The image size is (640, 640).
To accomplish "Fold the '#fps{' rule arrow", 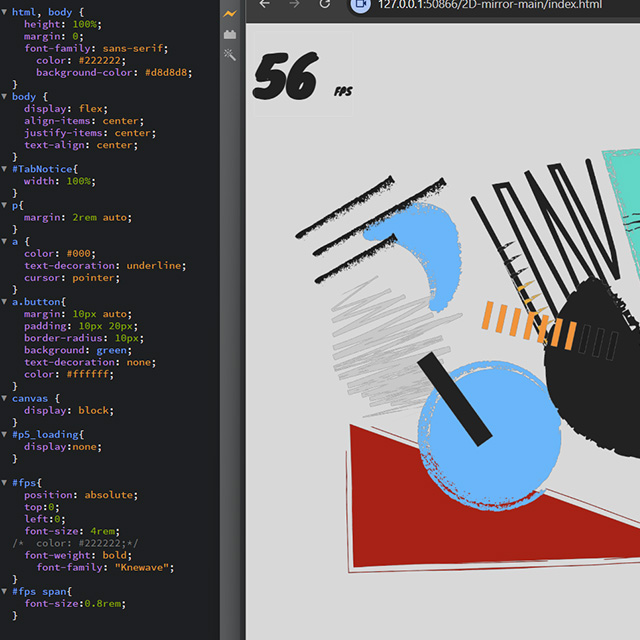I will pos(4,483).
